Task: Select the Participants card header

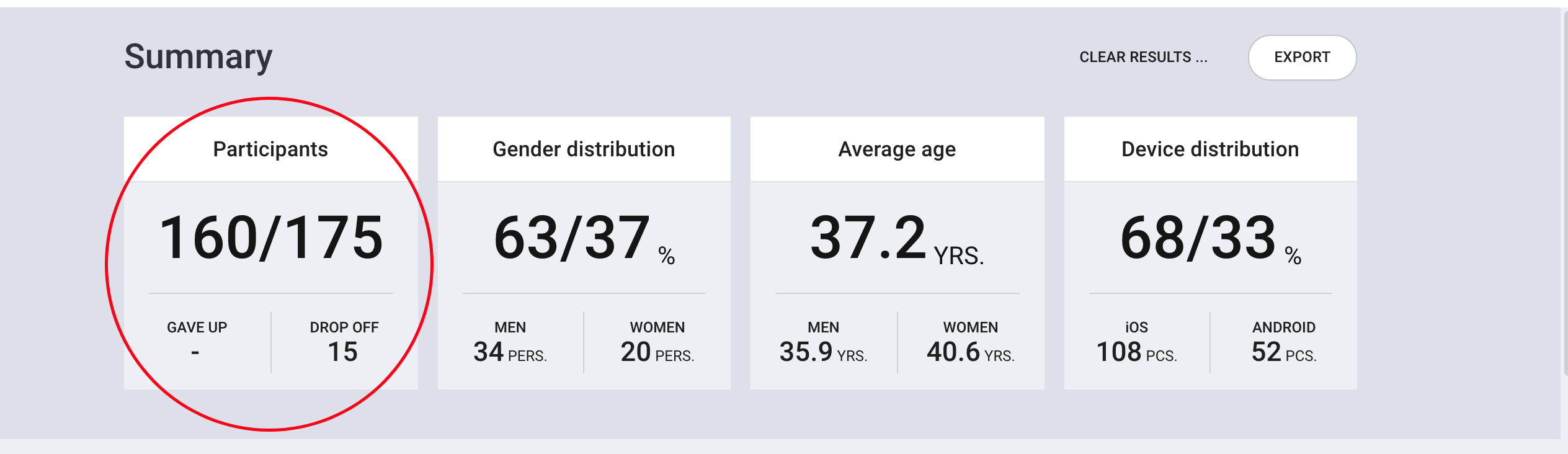Action: 270,149
